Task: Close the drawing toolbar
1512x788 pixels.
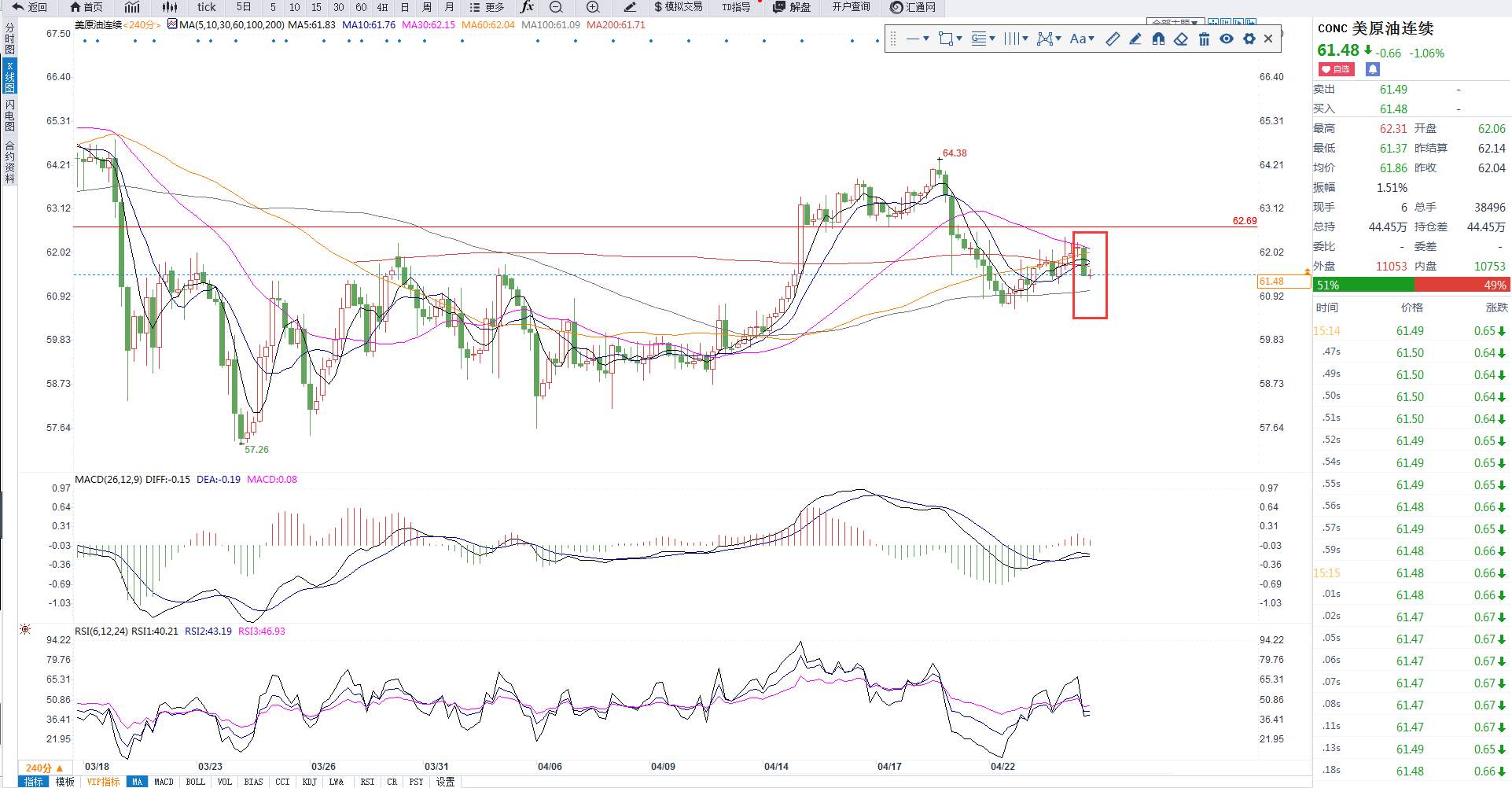Action: [x=1268, y=39]
